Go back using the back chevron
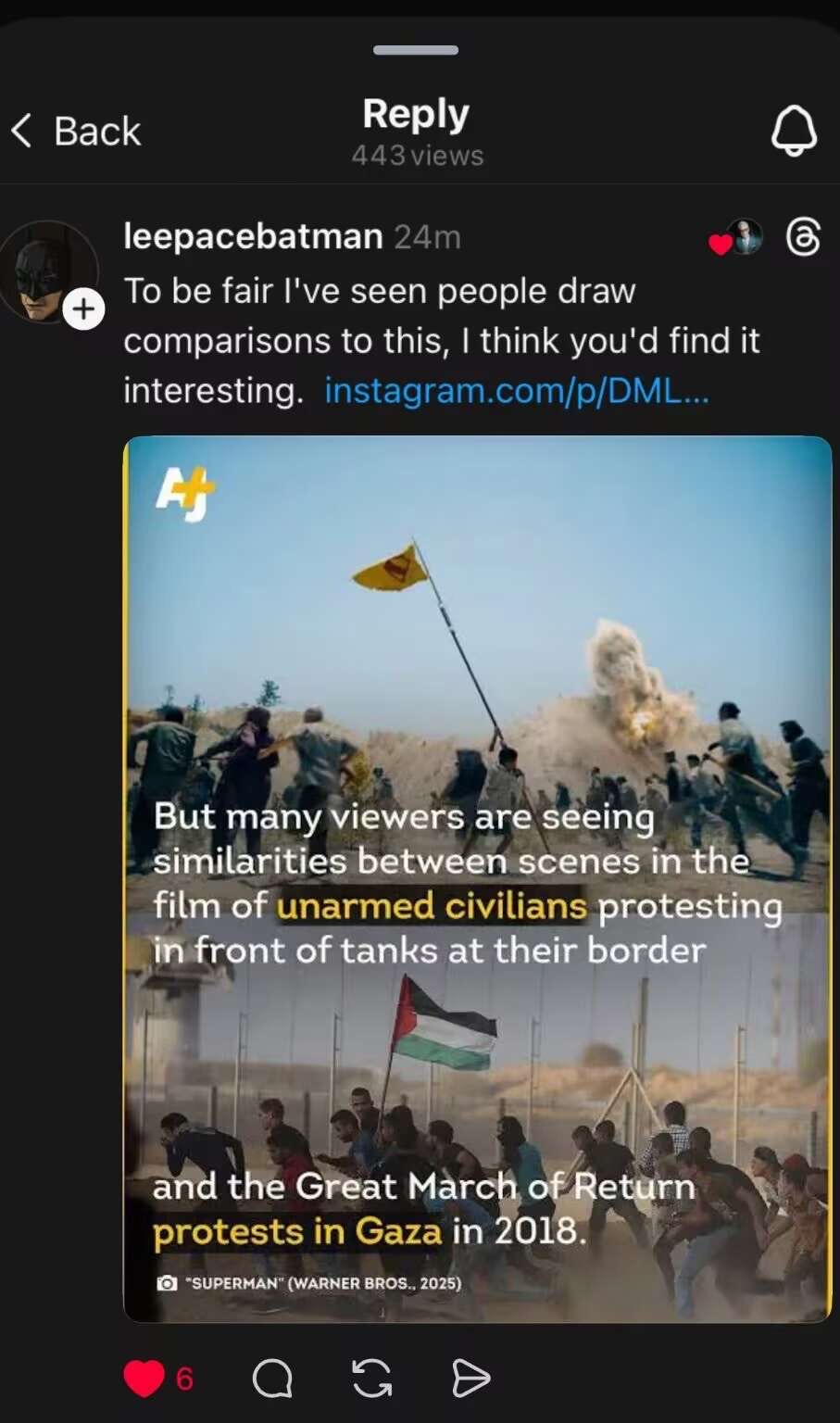This screenshot has height=1423, width=840. pyautogui.click(x=22, y=131)
